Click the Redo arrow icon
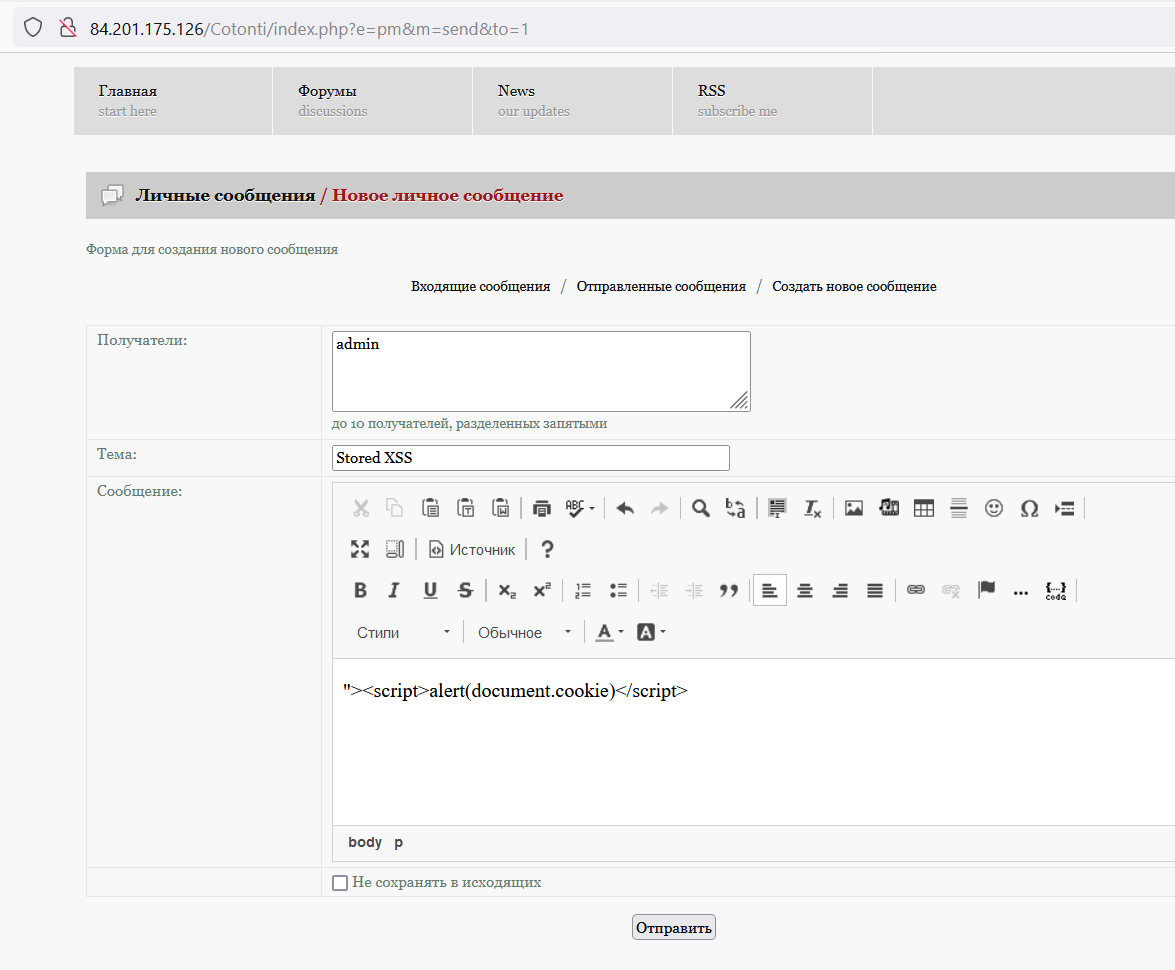1175x970 pixels. (659, 508)
